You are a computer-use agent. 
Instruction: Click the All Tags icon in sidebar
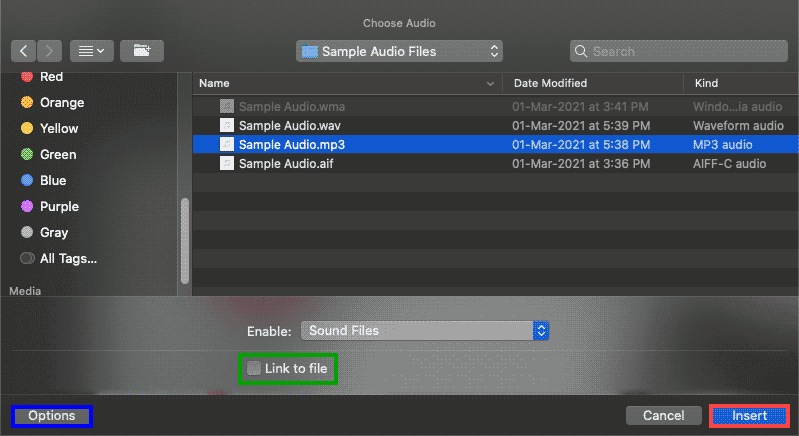coord(27,258)
